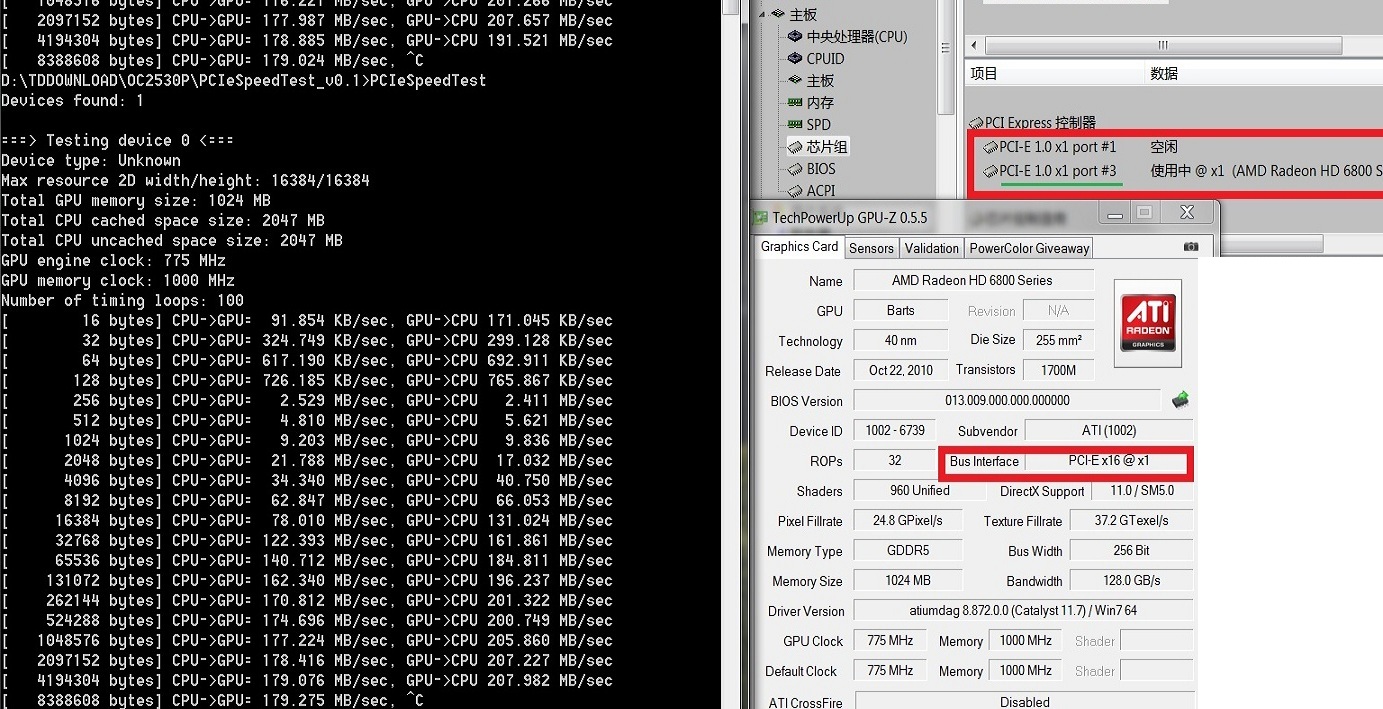
Task: Click the ACPI chip icon
Action: (795, 190)
